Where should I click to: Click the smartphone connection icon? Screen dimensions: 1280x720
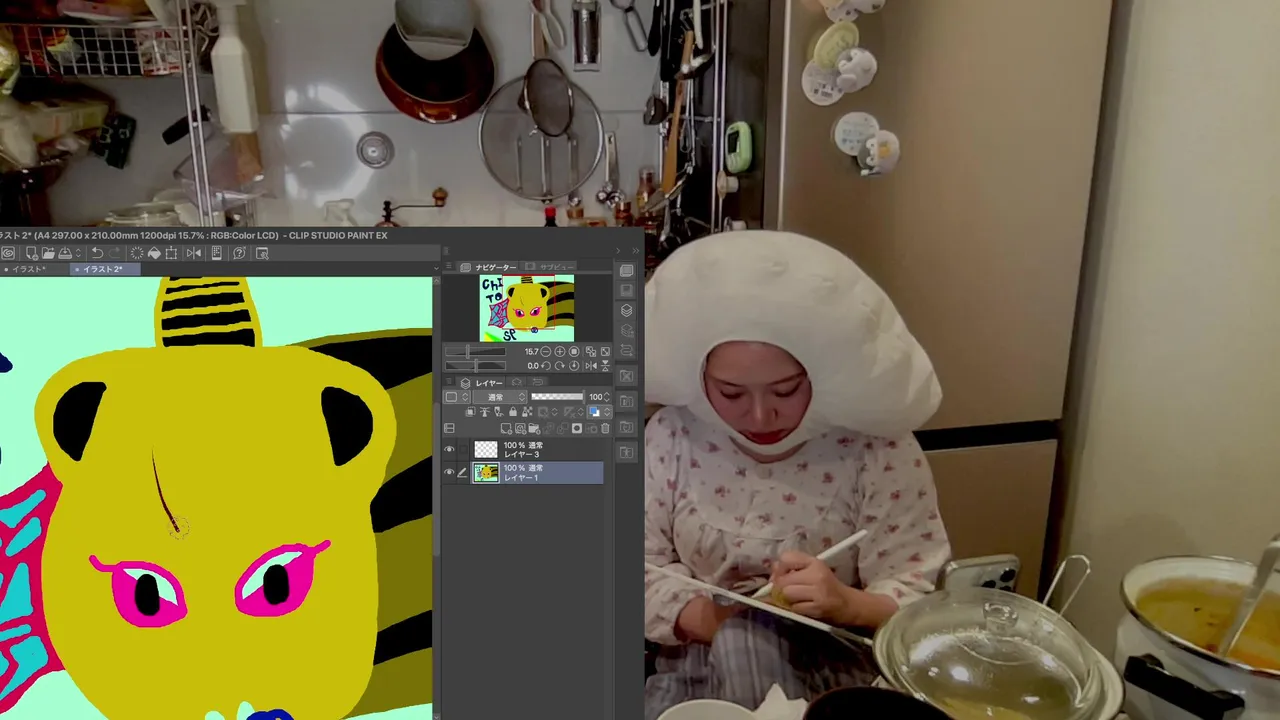(216, 253)
